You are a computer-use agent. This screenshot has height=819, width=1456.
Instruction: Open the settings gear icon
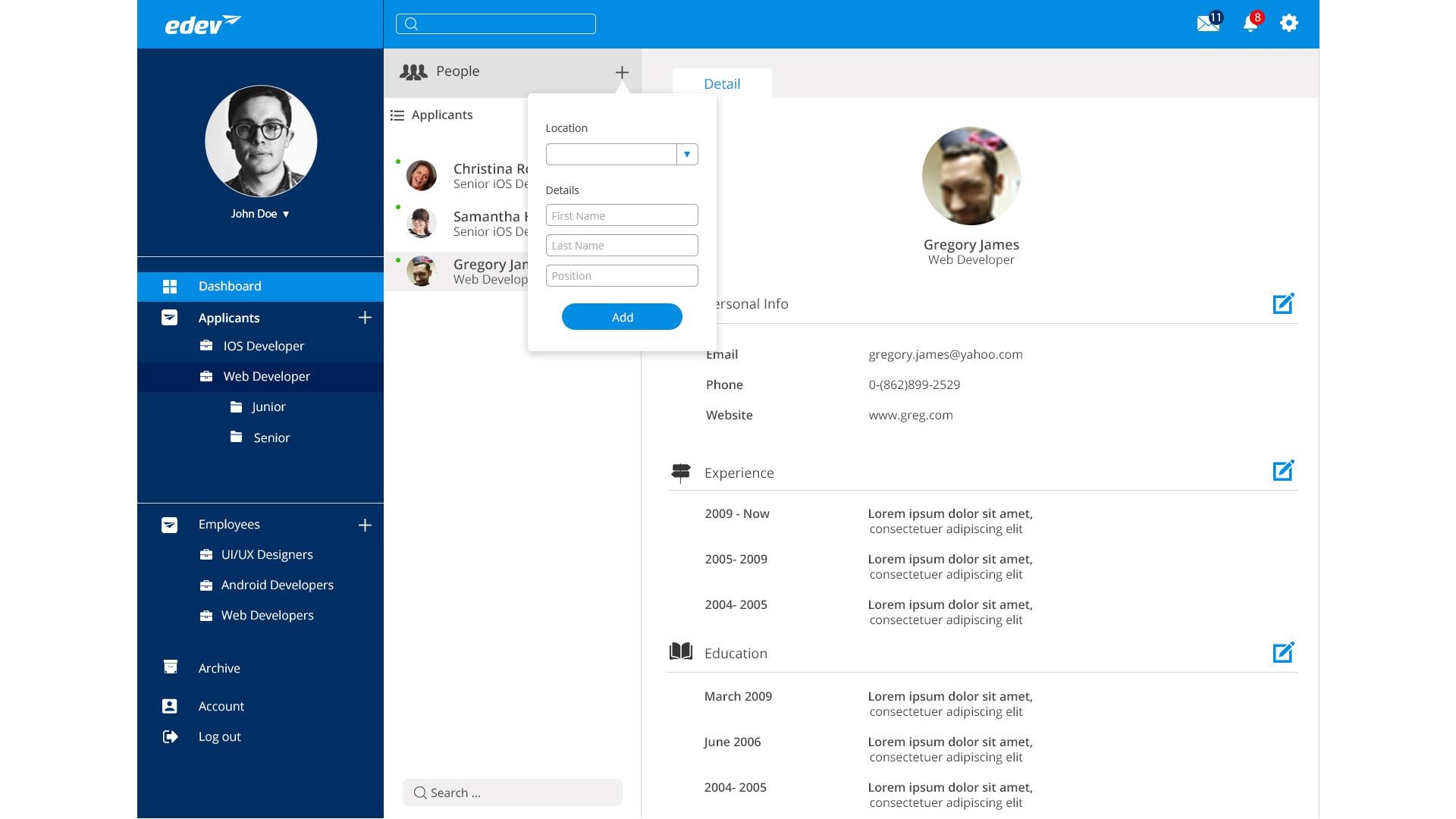pyautogui.click(x=1288, y=24)
